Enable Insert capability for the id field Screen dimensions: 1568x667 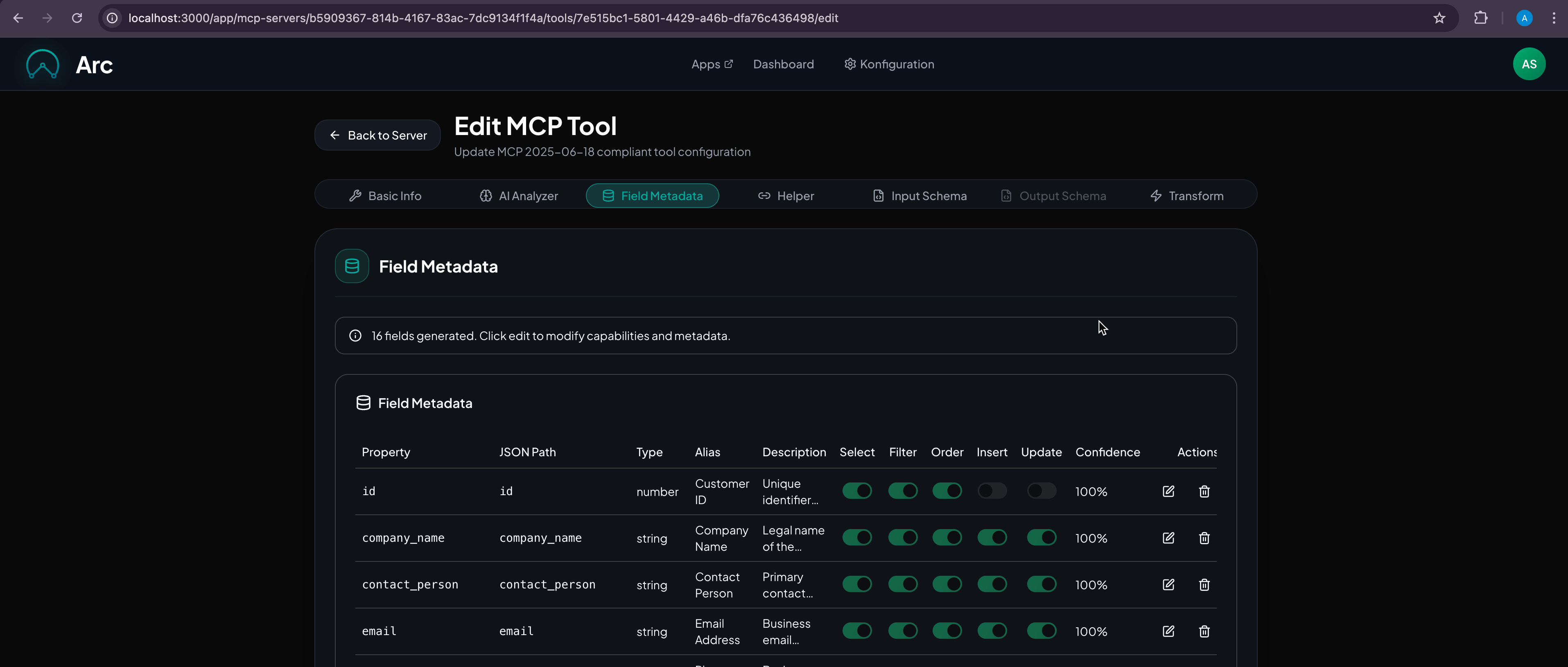coord(992,491)
